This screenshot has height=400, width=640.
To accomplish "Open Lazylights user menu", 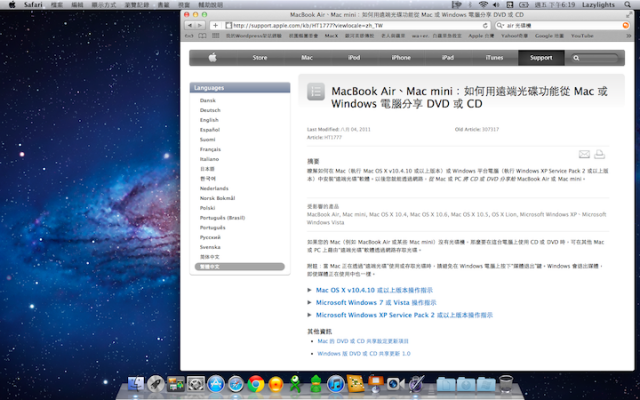I will tap(598, 4).
